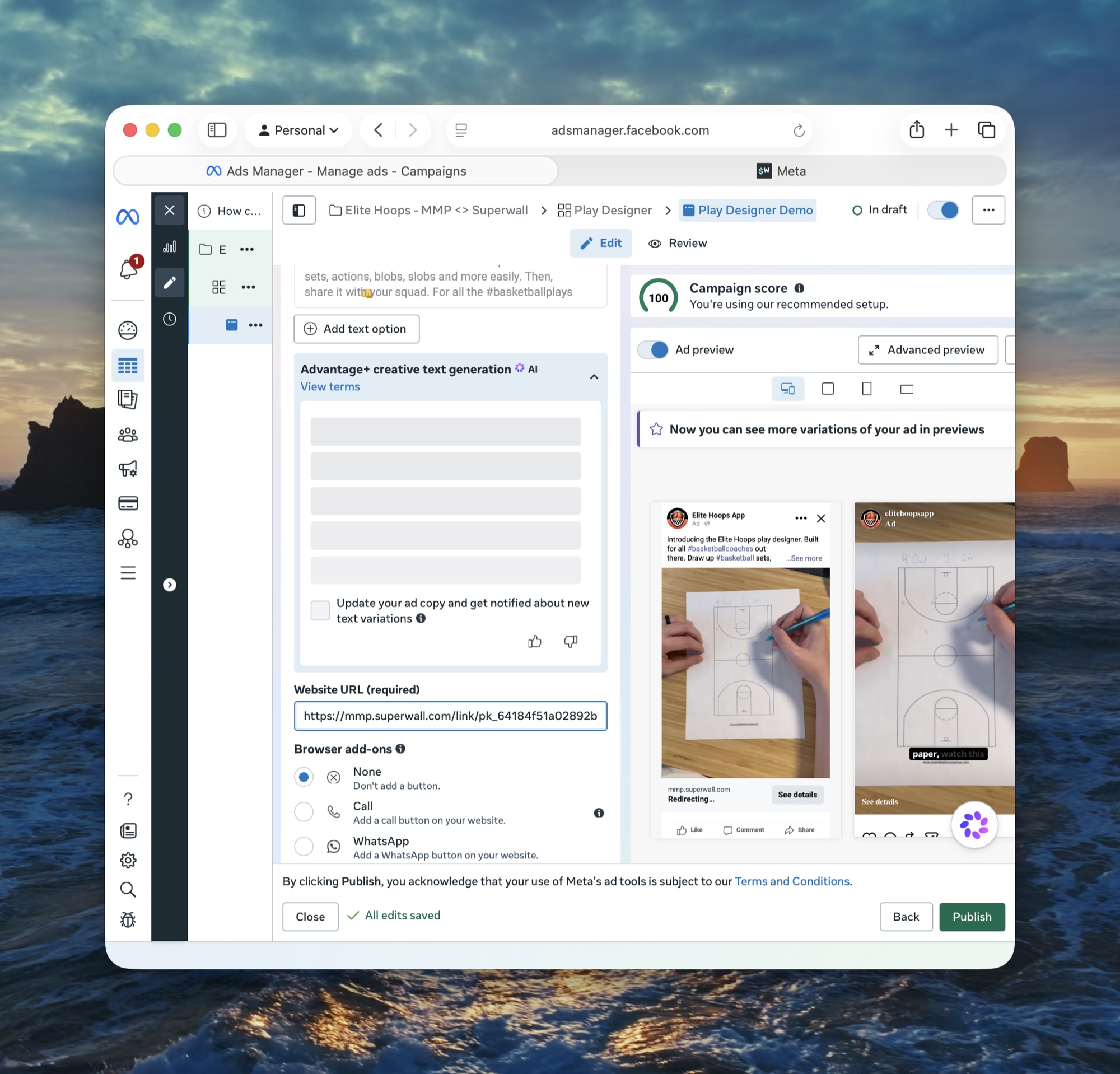Open the Terms and Conditions link
Screen dimensions: 1120x1074
pyautogui.click(x=792, y=881)
